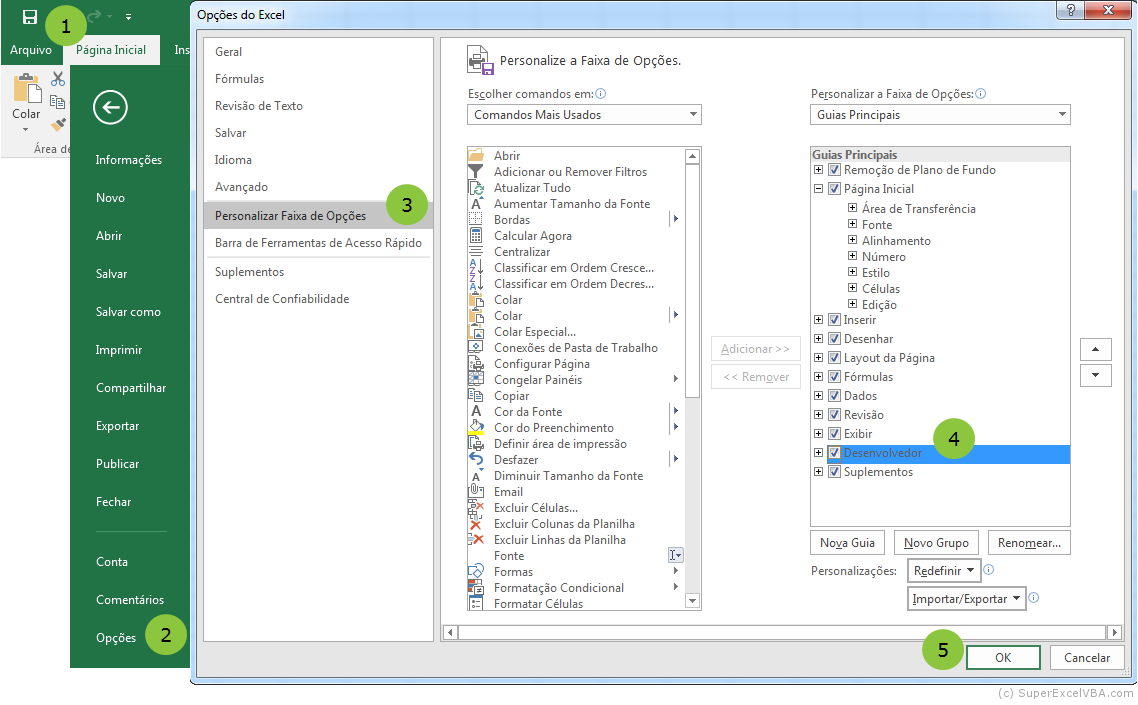Image resolution: width=1138 pixels, height=705 pixels.
Task: Select the Cor do Preenchimento paint bucket icon
Action: pos(476,427)
